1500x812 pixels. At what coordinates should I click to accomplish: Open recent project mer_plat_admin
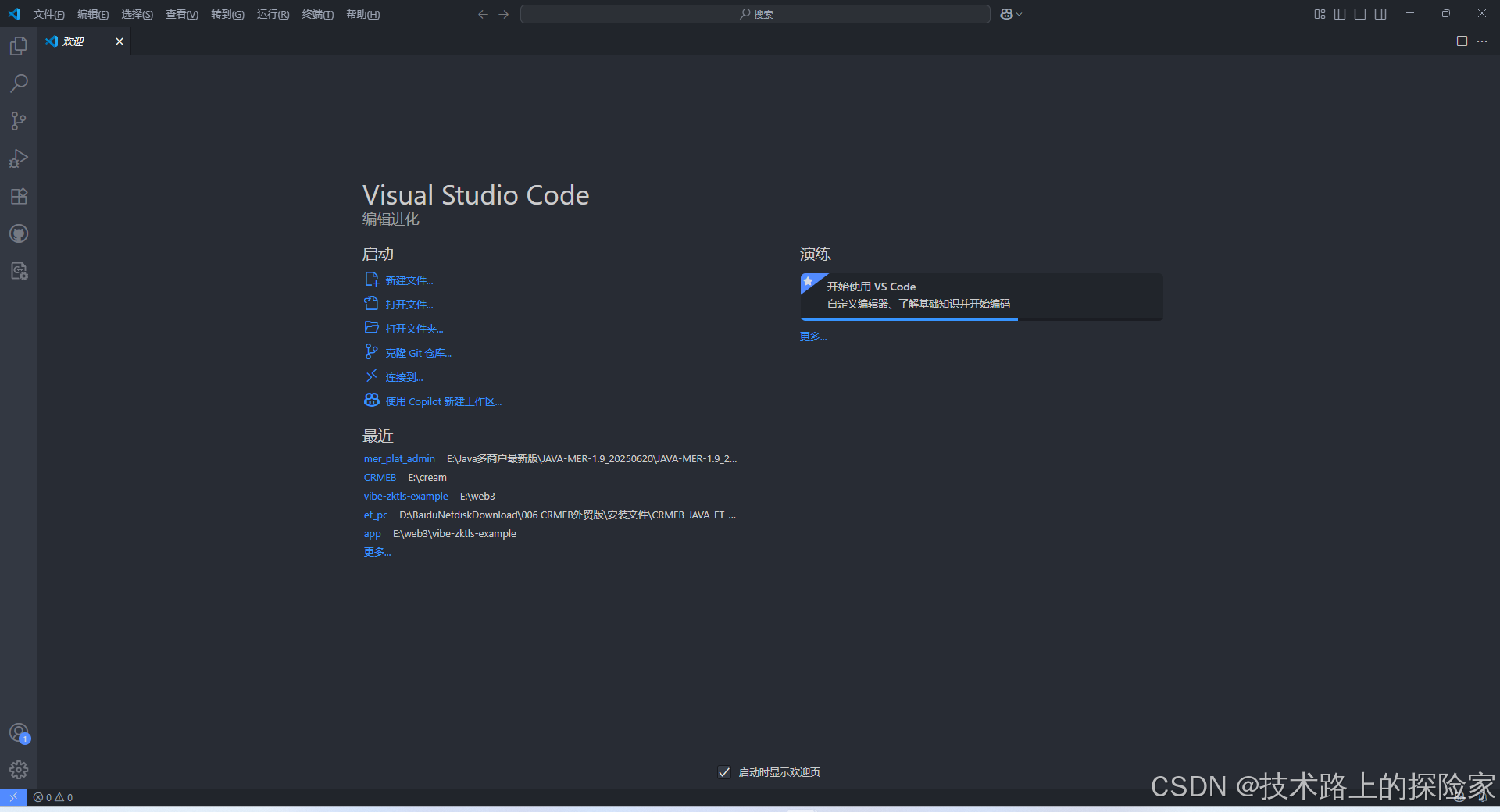(x=399, y=459)
